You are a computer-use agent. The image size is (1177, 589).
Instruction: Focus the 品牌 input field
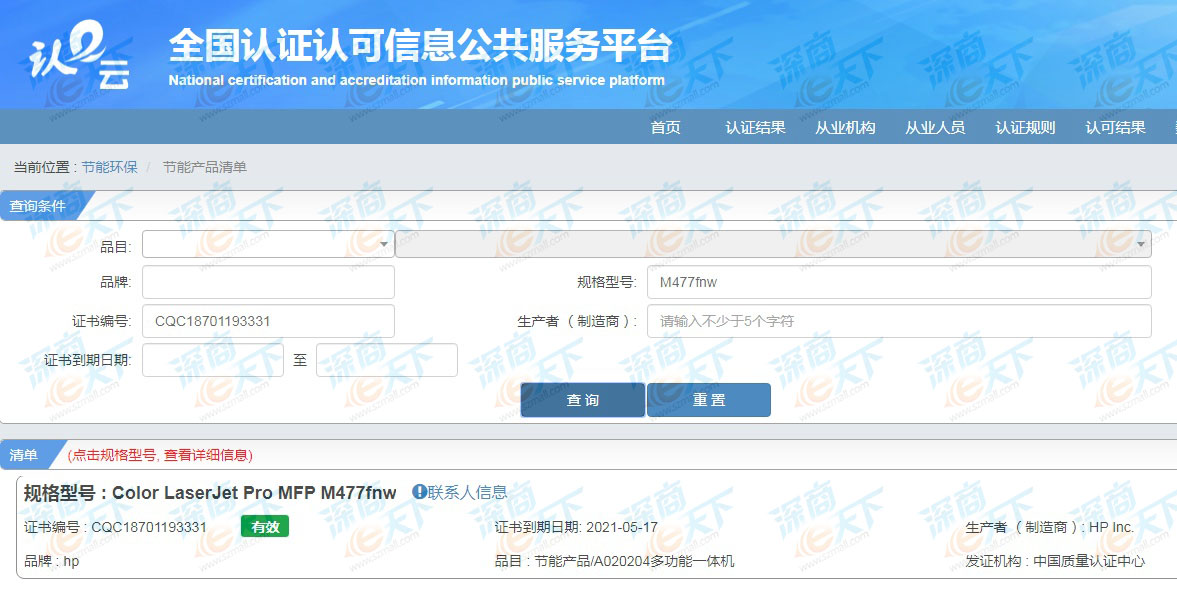(268, 282)
